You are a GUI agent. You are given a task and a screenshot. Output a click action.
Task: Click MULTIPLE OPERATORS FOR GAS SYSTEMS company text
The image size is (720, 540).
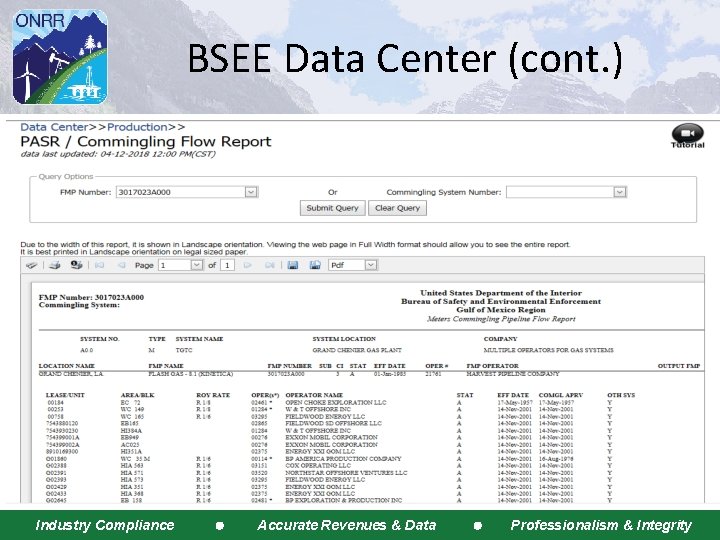pyautogui.click(x=548, y=350)
